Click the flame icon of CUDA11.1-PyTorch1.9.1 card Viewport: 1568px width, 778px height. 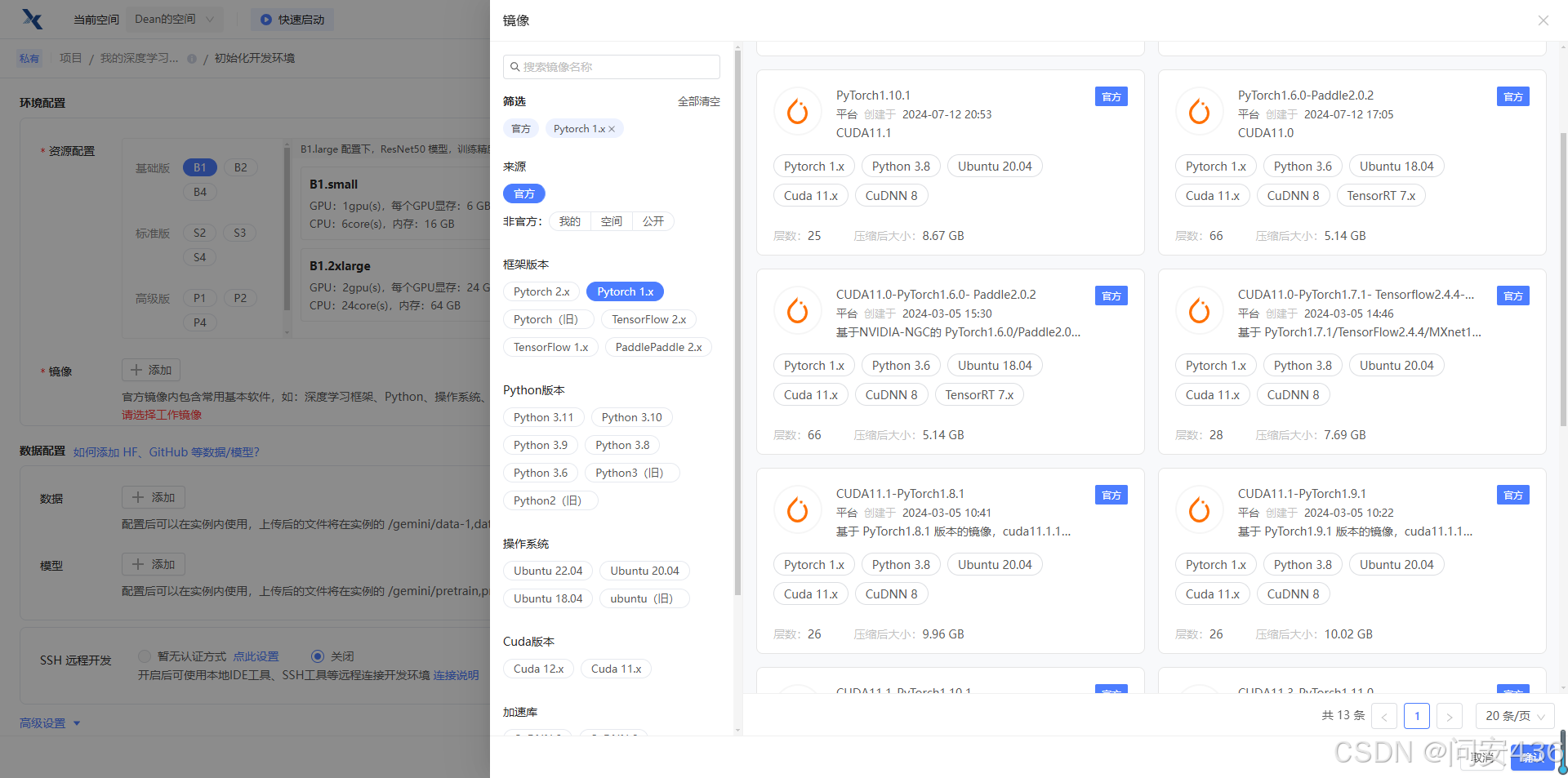[x=1200, y=509]
